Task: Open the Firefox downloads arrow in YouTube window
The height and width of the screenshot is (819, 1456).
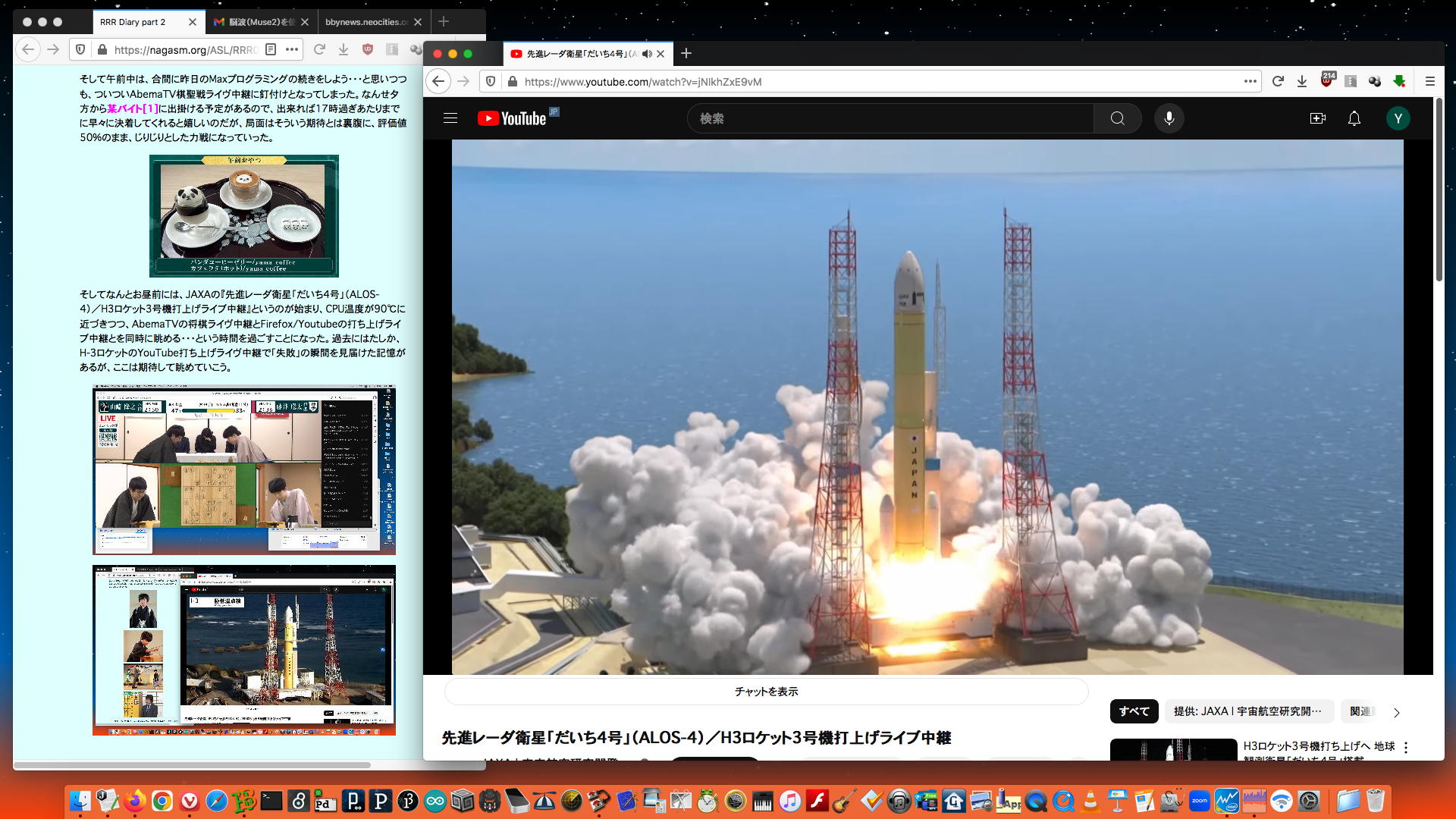Action: tap(1302, 81)
